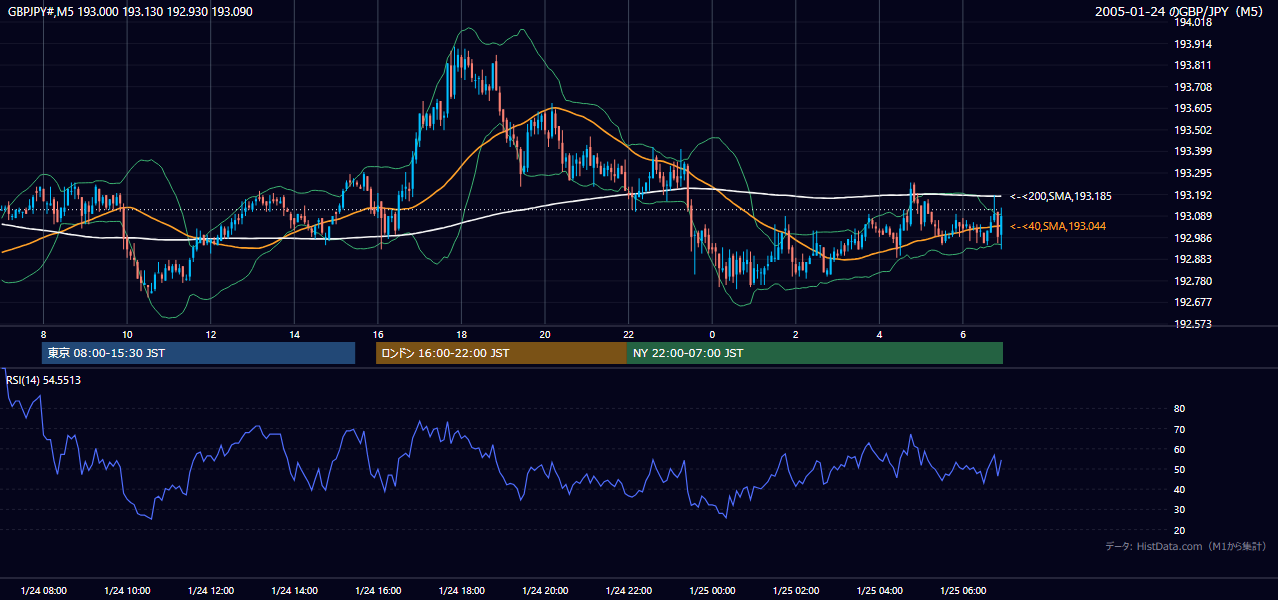Viewport: 1278px width, 600px height.
Task: Click the NY session bar 22:00-07:00 JST
Action: (815, 353)
